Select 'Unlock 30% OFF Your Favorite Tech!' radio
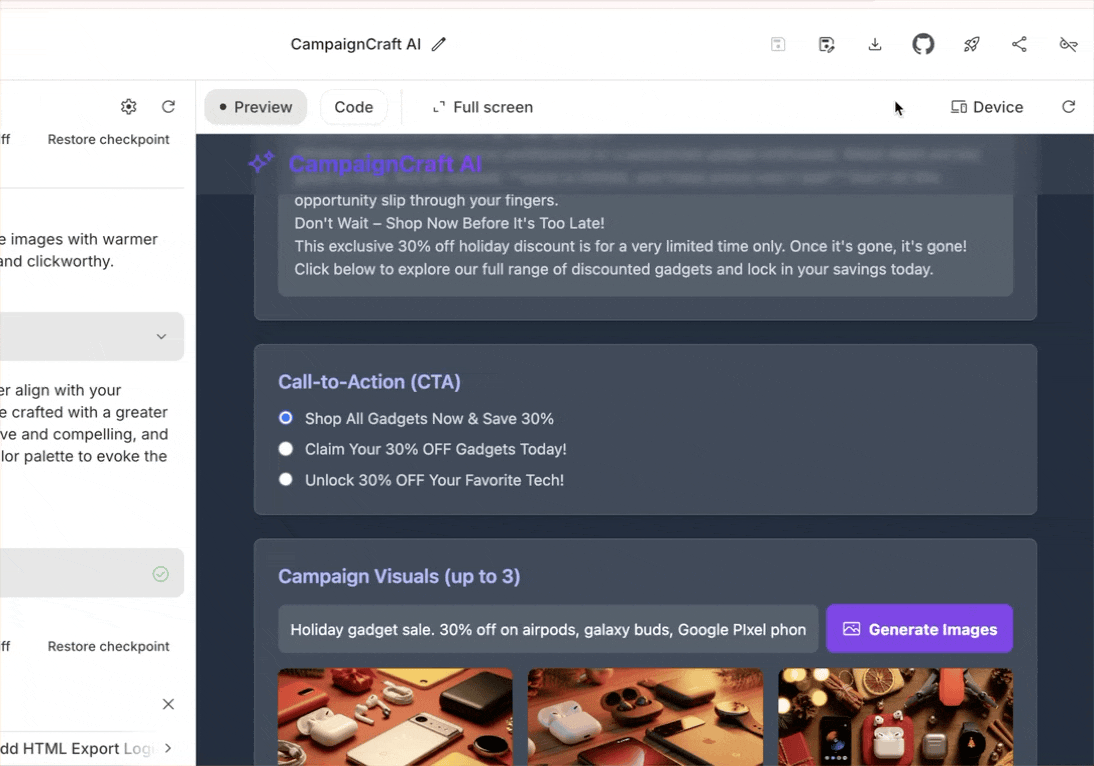This screenshot has height=766, width=1094. coord(285,479)
